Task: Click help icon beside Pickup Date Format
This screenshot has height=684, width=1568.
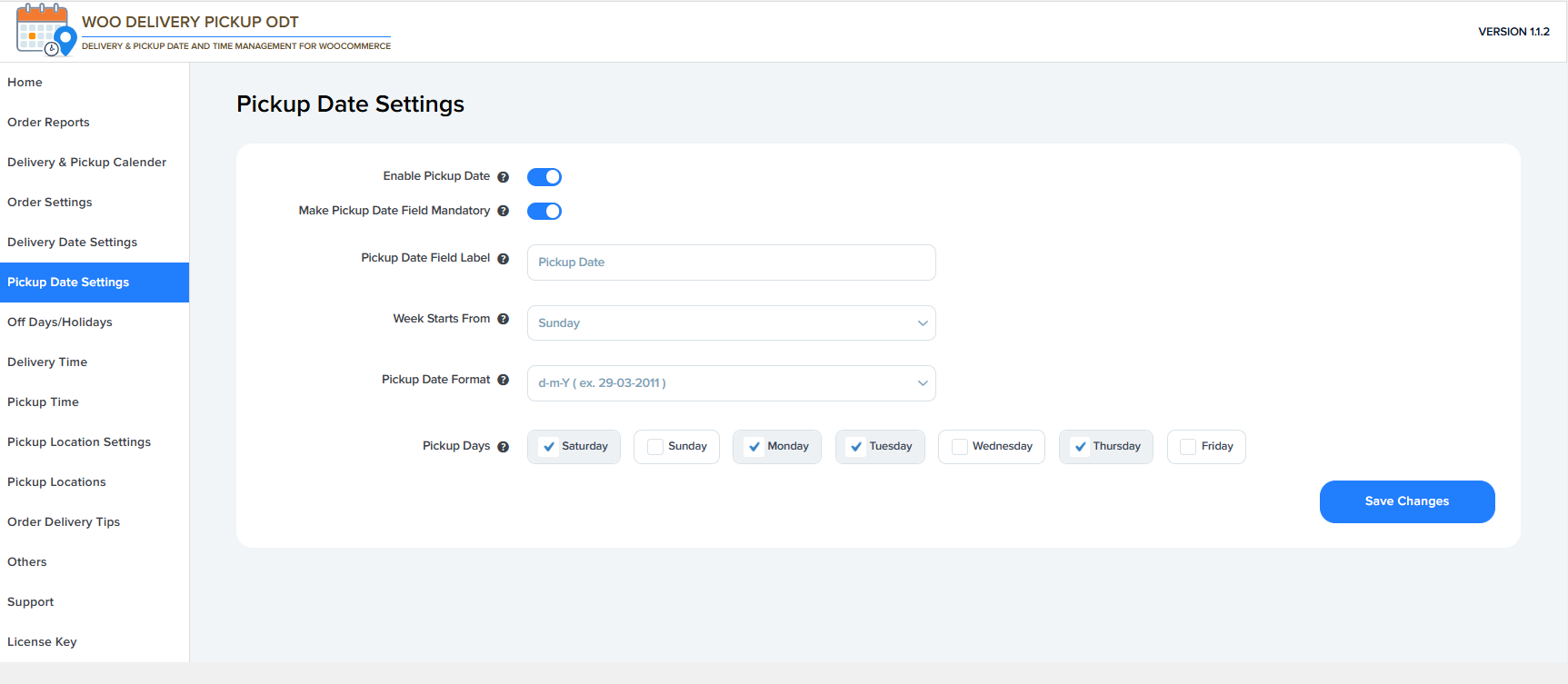Action: coord(503,380)
